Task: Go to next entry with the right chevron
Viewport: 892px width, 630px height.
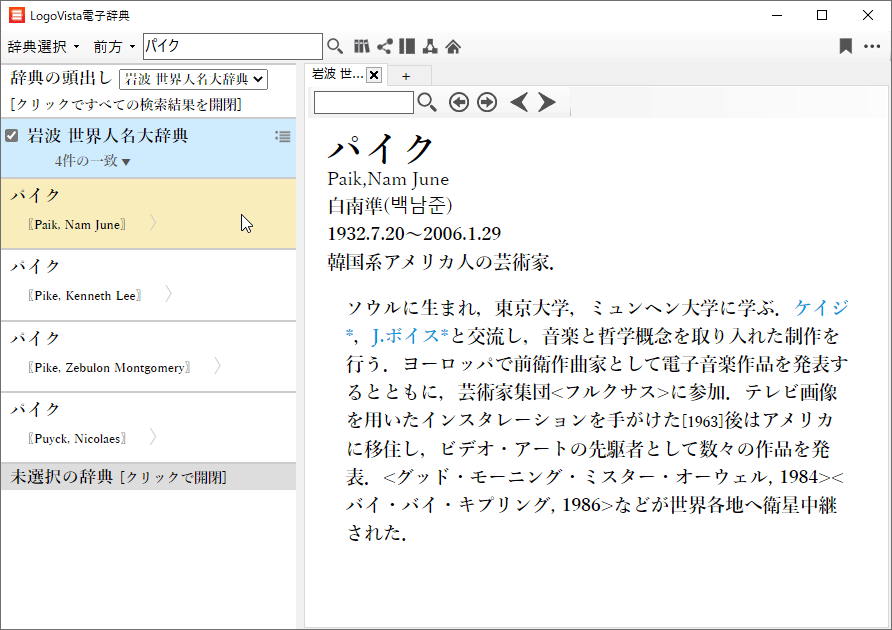Action: pyautogui.click(x=547, y=102)
